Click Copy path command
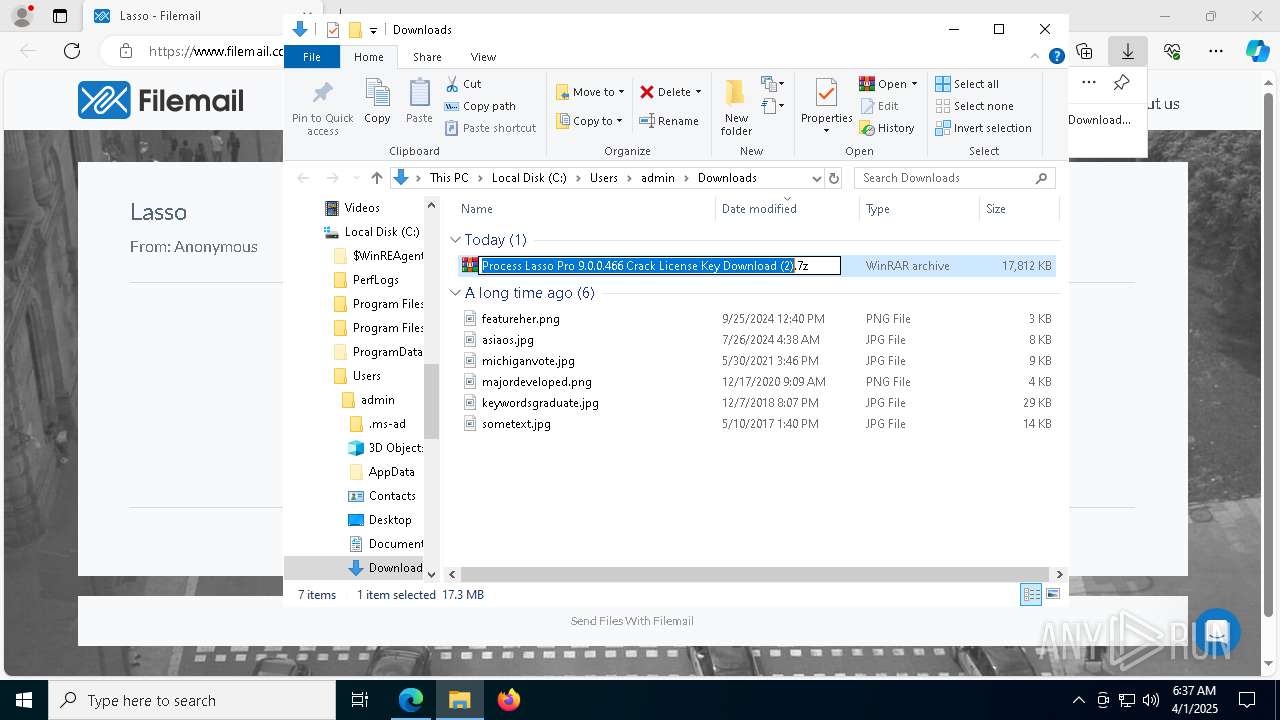1280x720 pixels. click(480, 106)
